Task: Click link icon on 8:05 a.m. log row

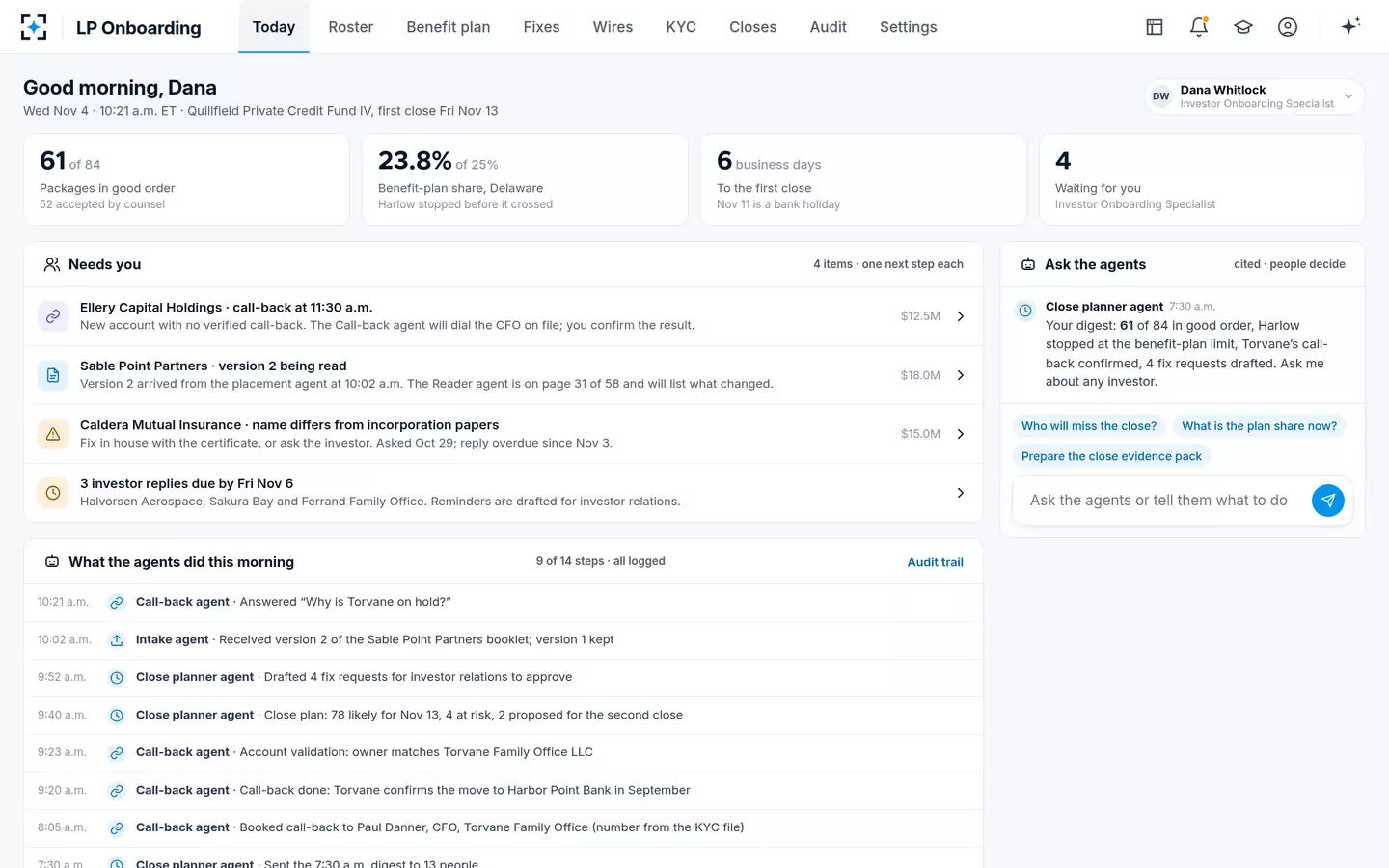Action: click(x=117, y=828)
